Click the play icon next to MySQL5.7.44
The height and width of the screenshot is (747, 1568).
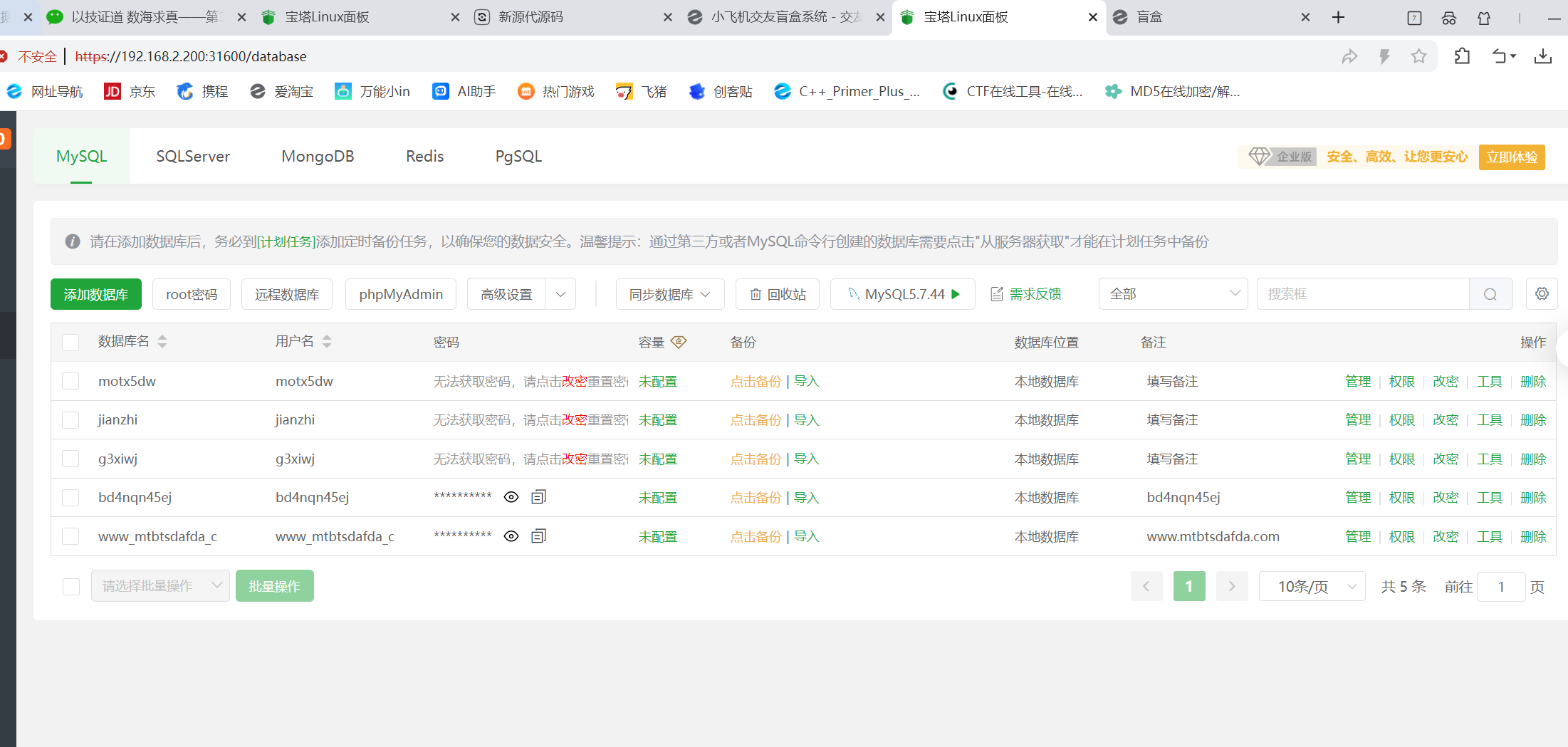pos(956,293)
